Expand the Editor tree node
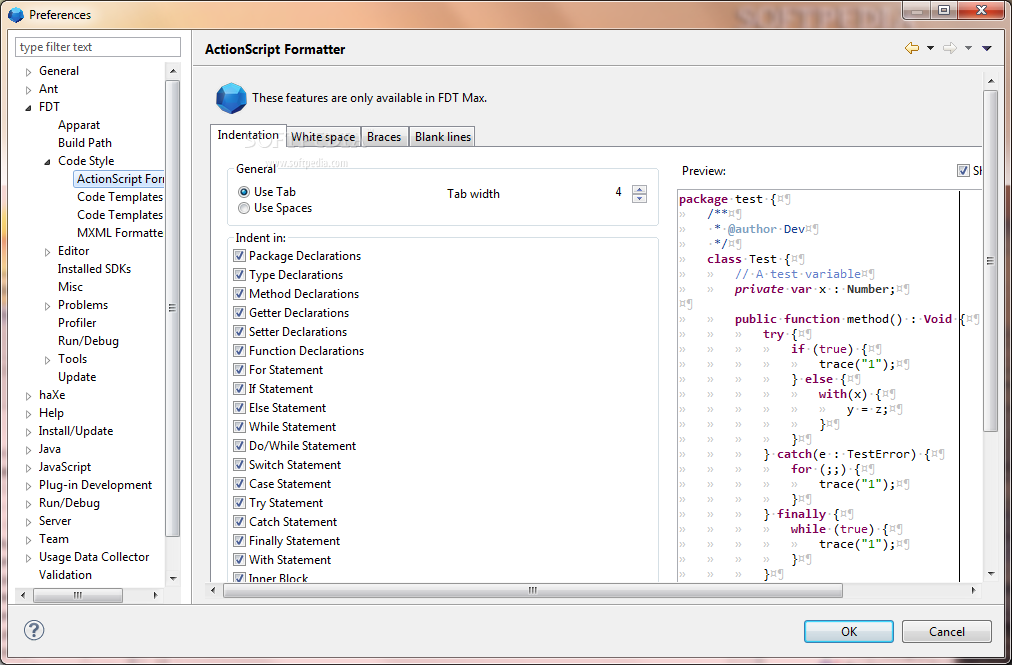This screenshot has width=1012, height=665. point(47,252)
